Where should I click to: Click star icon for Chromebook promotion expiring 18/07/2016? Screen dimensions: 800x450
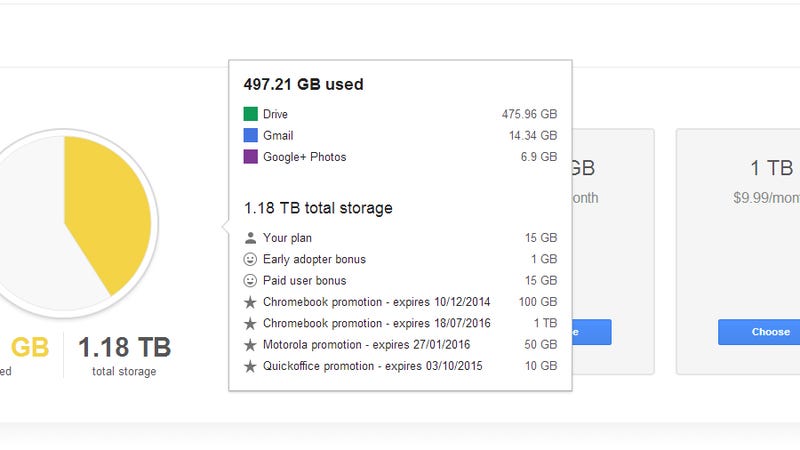(x=250, y=323)
